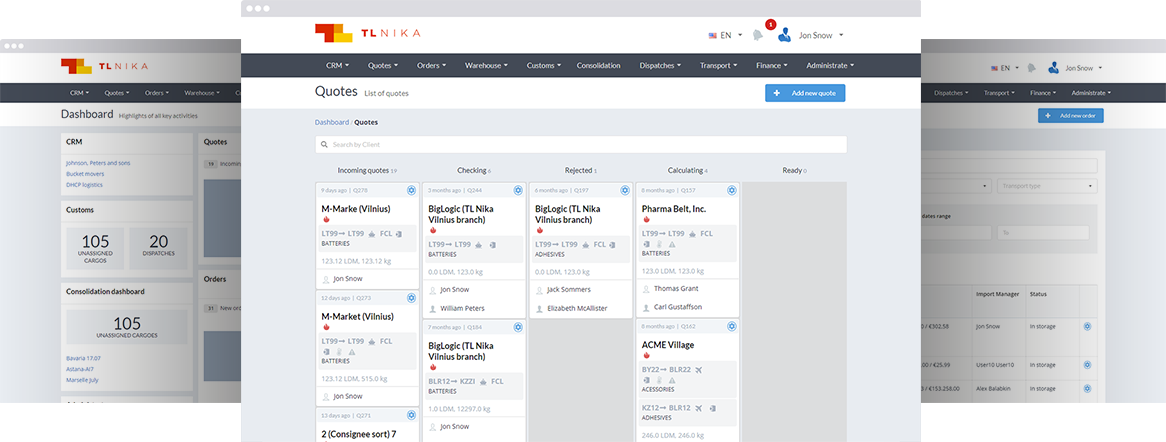The height and width of the screenshot is (442, 1166).
Task: Click the airplane icon in ACME Village BY22 route
Action: coord(698,369)
